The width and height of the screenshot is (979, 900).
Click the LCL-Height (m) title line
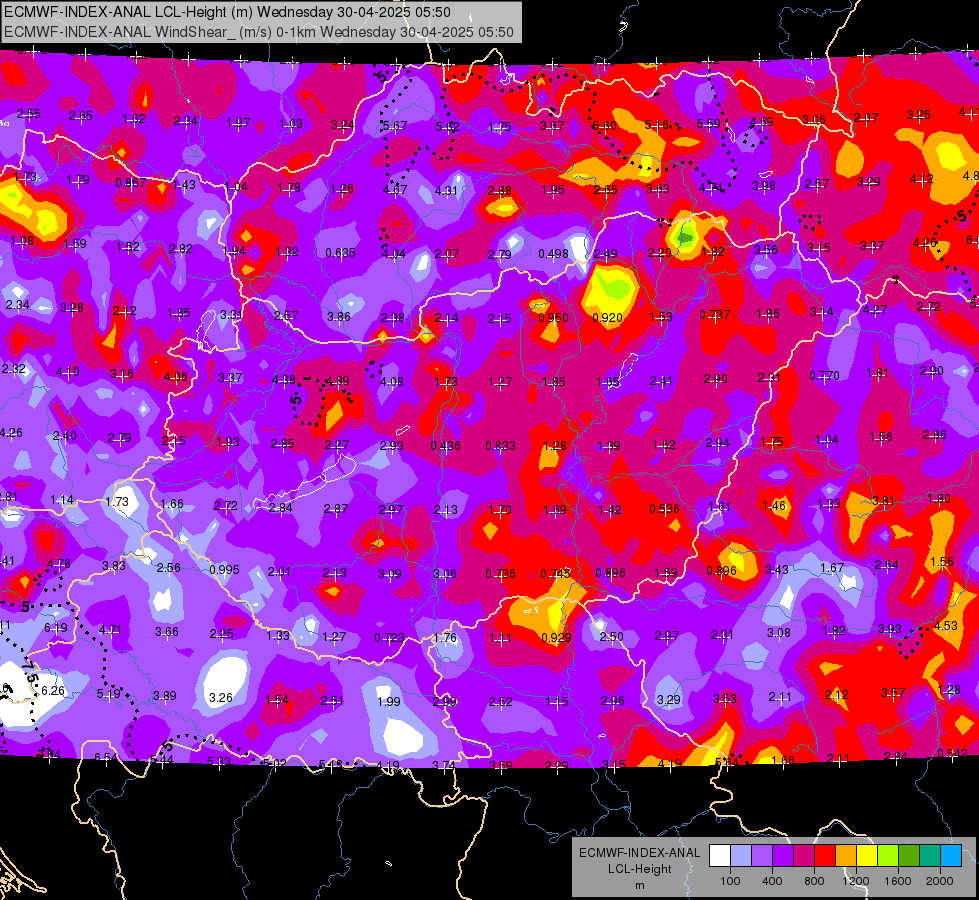227,12
